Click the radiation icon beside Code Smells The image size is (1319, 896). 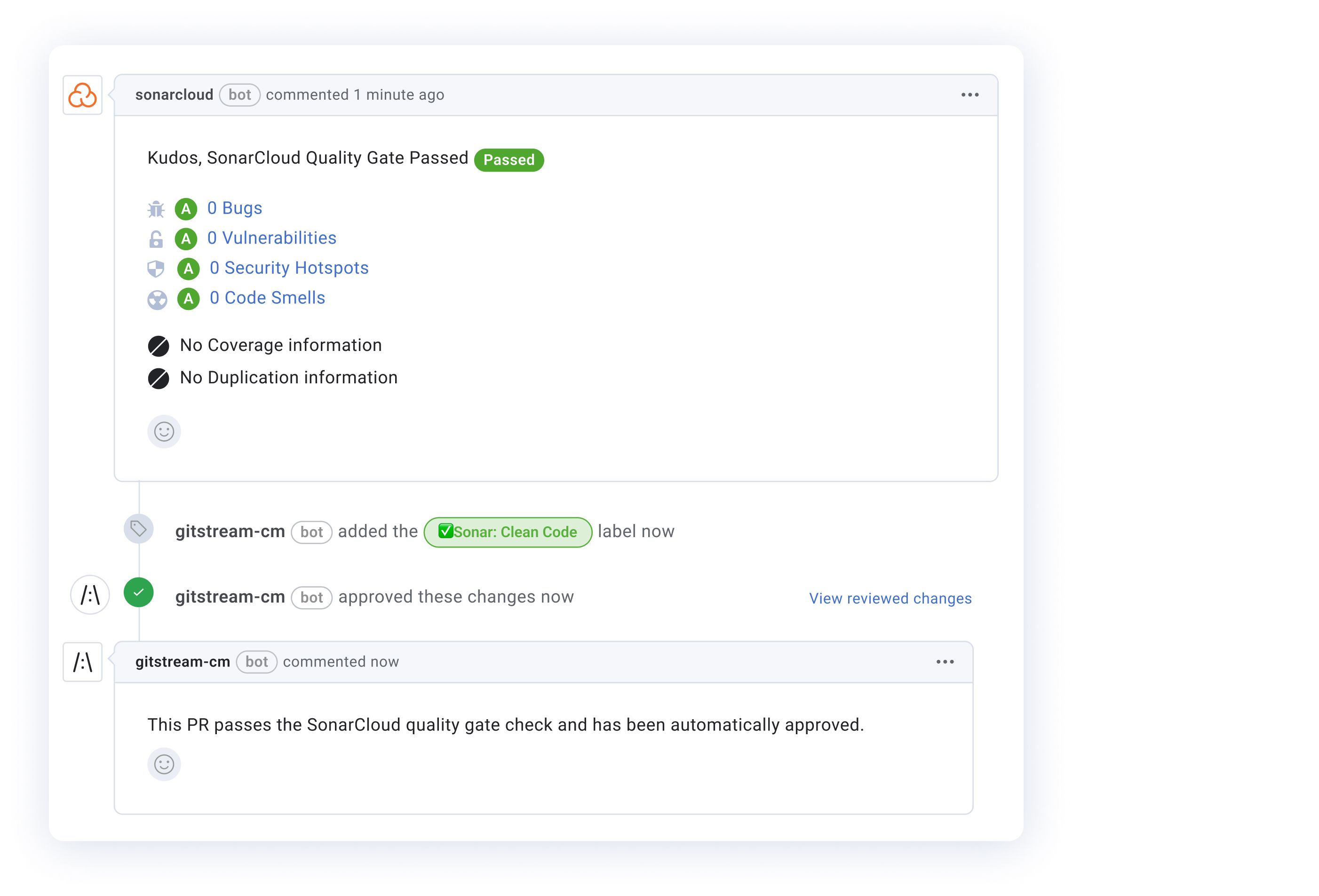click(157, 300)
